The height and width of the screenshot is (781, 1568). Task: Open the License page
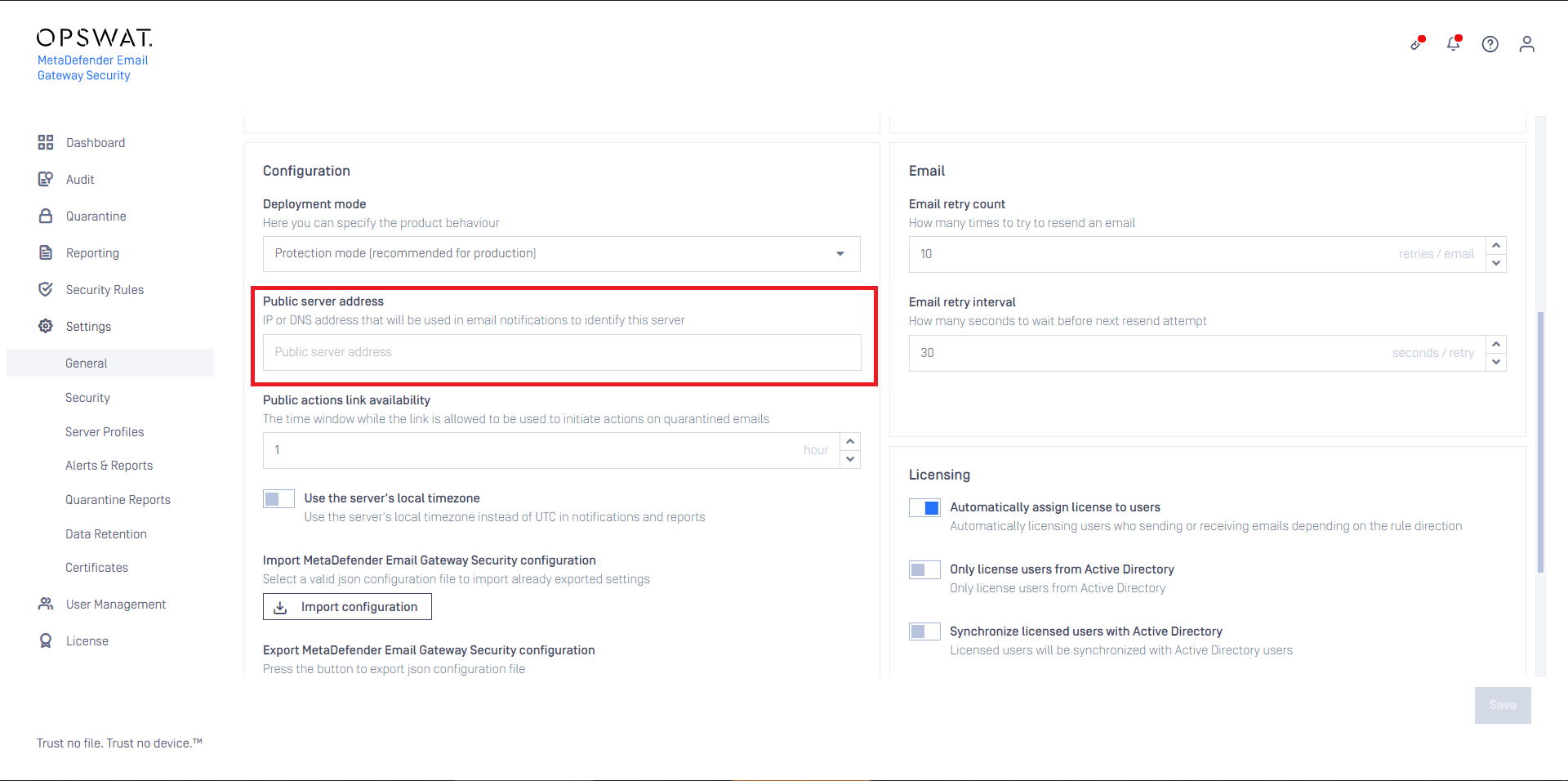87,640
